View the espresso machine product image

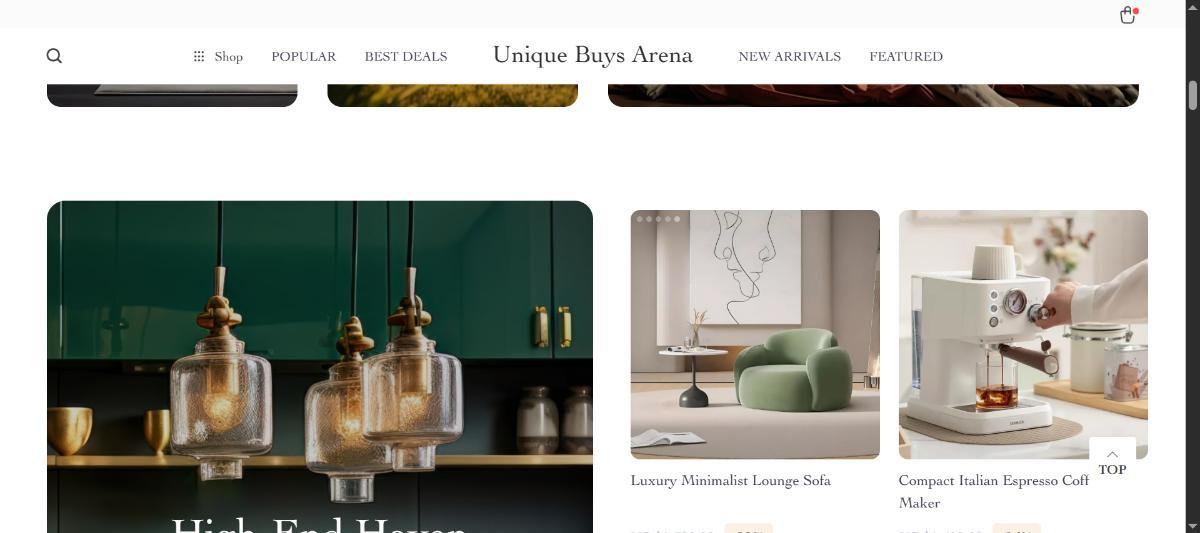click(1023, 334)
